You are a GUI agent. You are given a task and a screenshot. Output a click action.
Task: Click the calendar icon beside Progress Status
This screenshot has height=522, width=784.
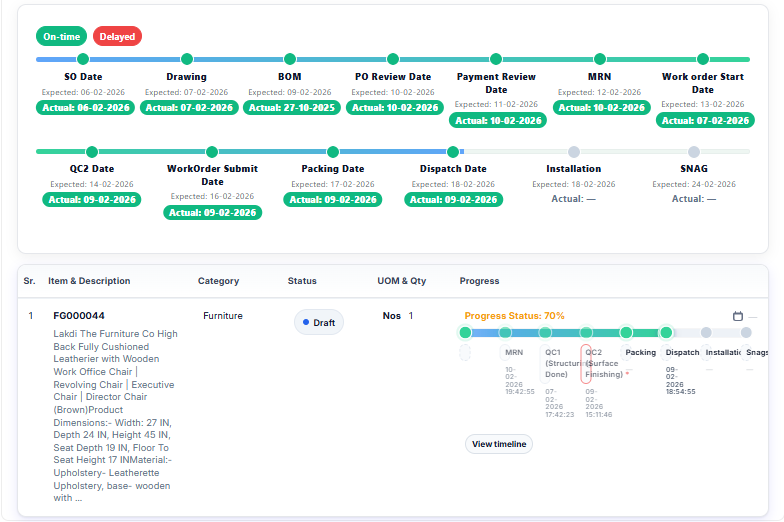pos(738,316)
